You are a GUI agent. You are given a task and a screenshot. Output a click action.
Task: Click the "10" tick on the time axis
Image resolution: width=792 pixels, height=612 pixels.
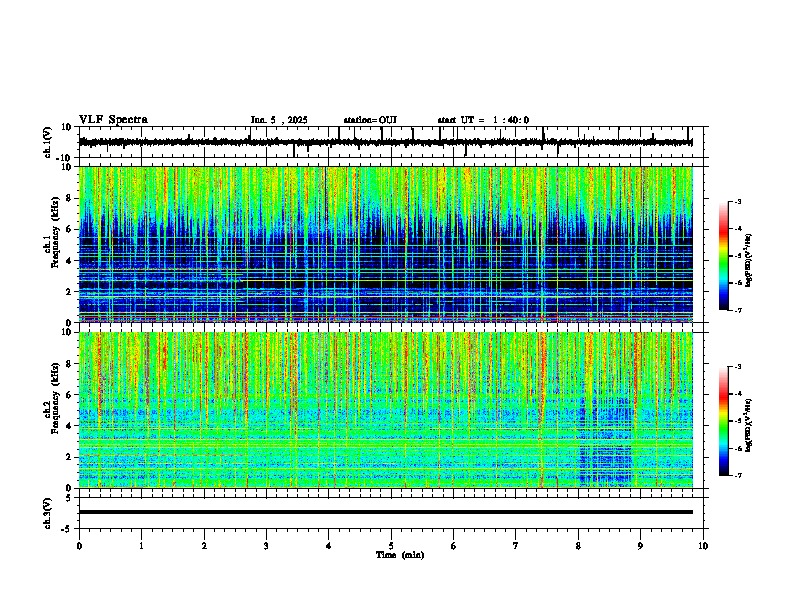(703, 546)
